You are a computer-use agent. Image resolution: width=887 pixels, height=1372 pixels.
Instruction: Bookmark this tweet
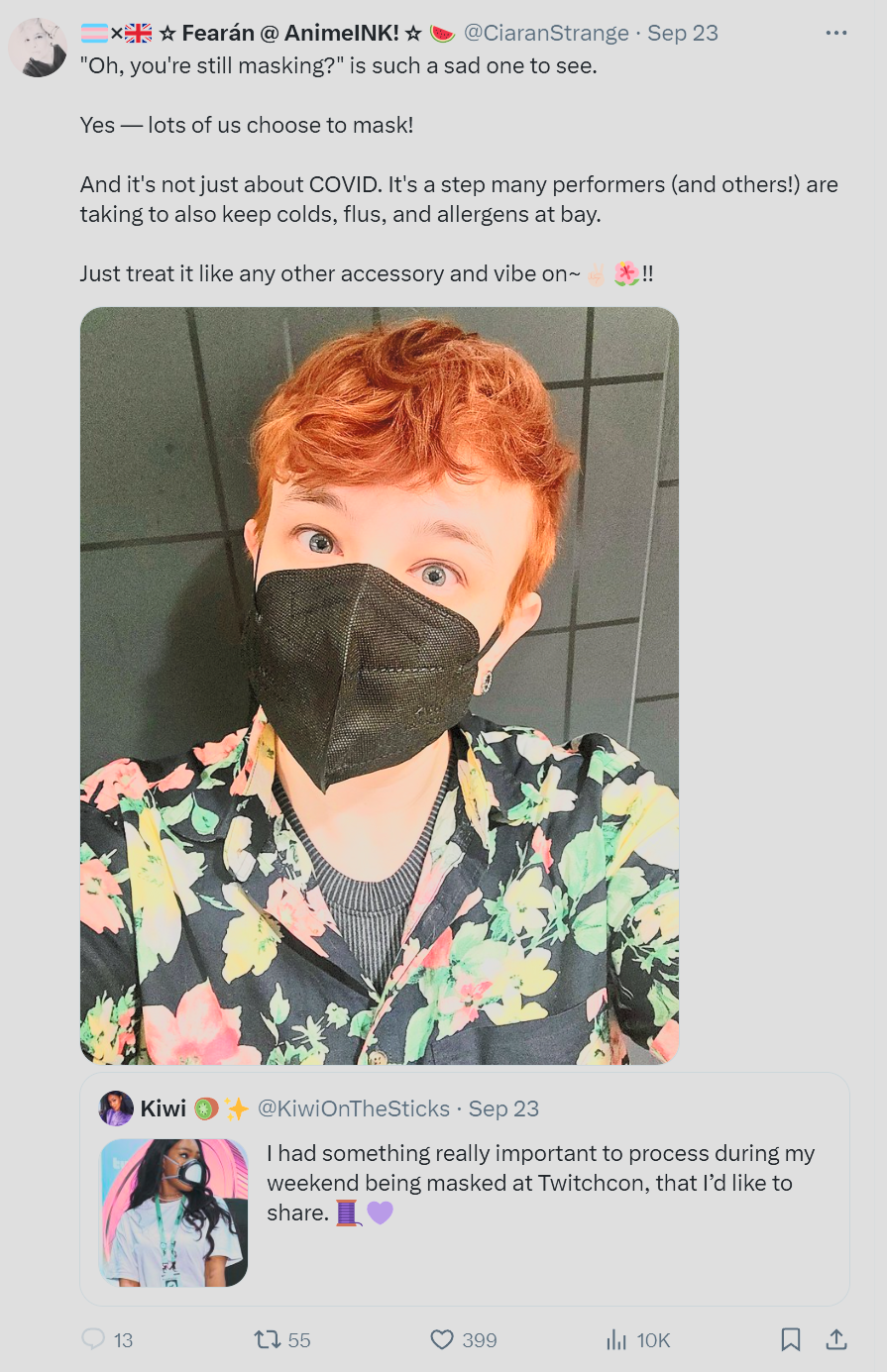pos(791,1339)
